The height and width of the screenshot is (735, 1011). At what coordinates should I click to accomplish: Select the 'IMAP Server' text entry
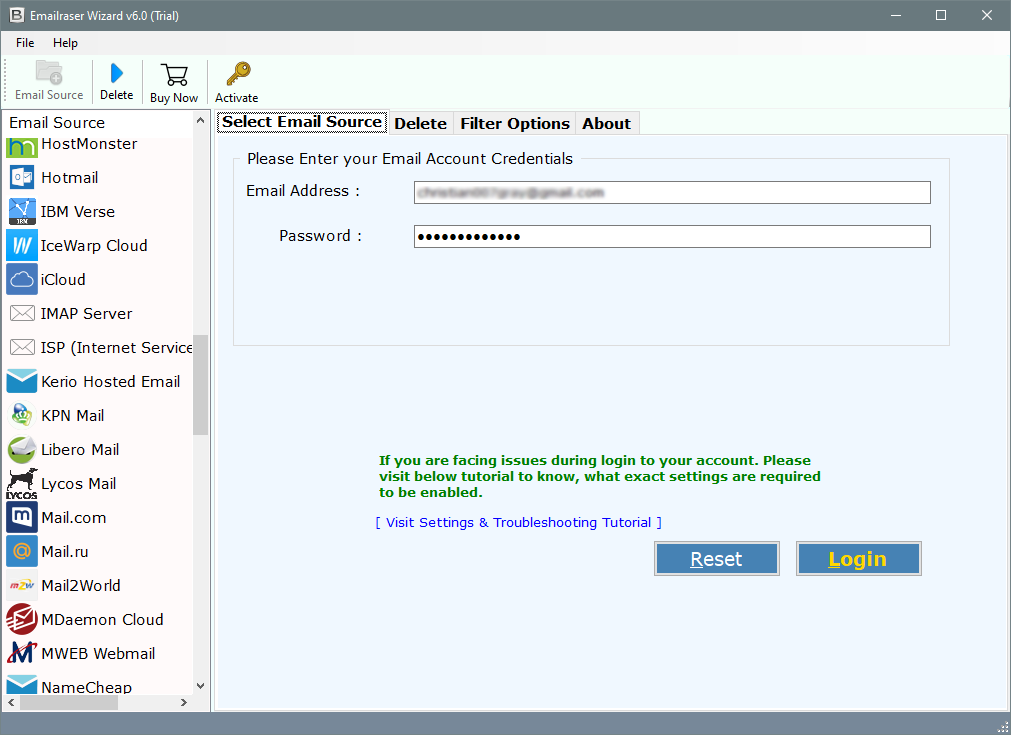pyautogui.click(x=86, y=313)
